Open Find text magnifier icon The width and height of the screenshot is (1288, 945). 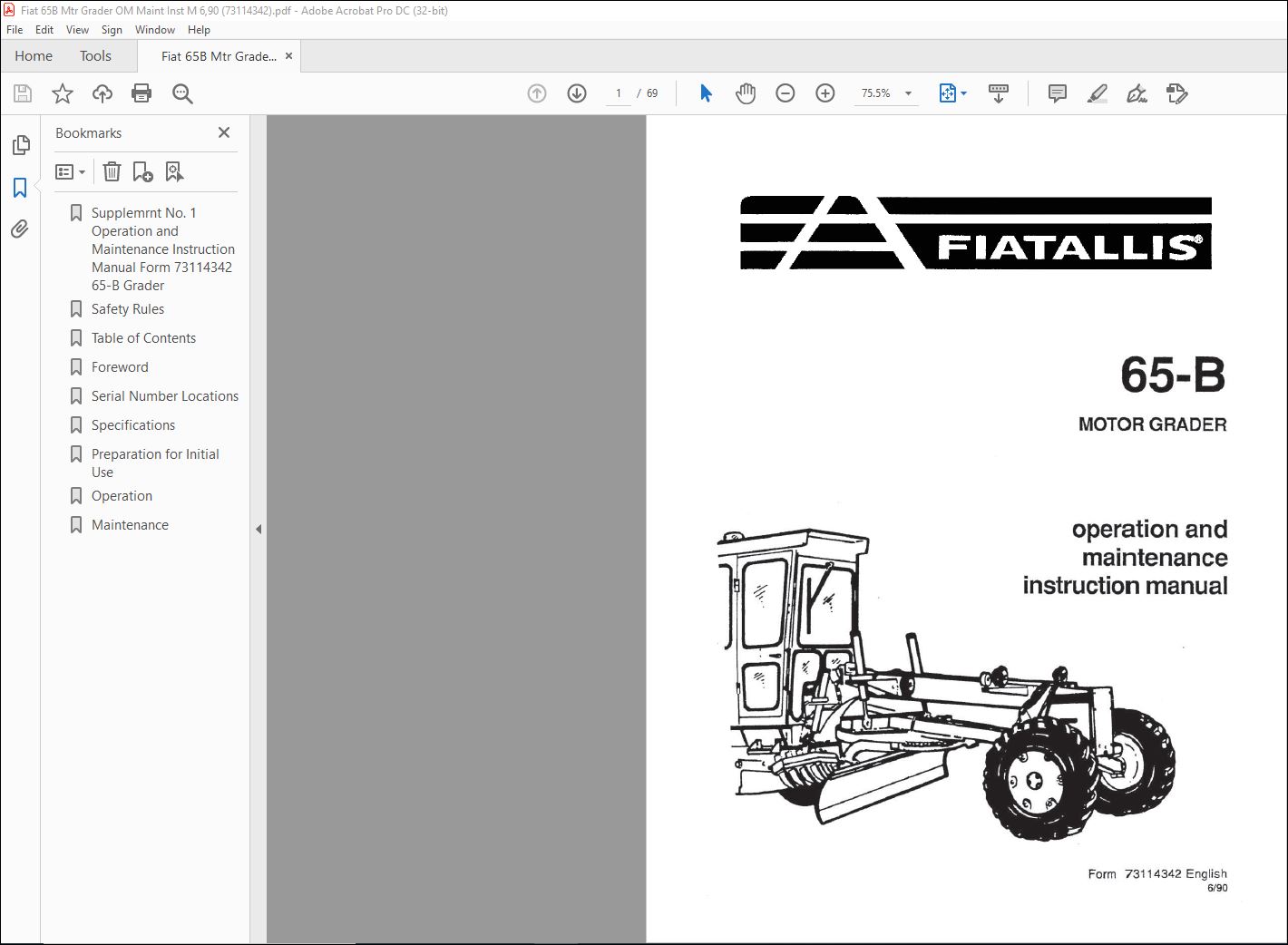182,93
